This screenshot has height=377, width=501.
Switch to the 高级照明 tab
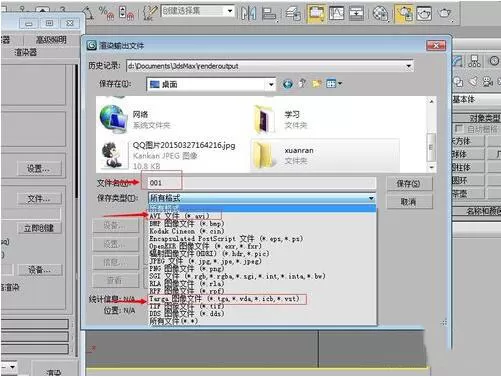click(x=51, y=40)
